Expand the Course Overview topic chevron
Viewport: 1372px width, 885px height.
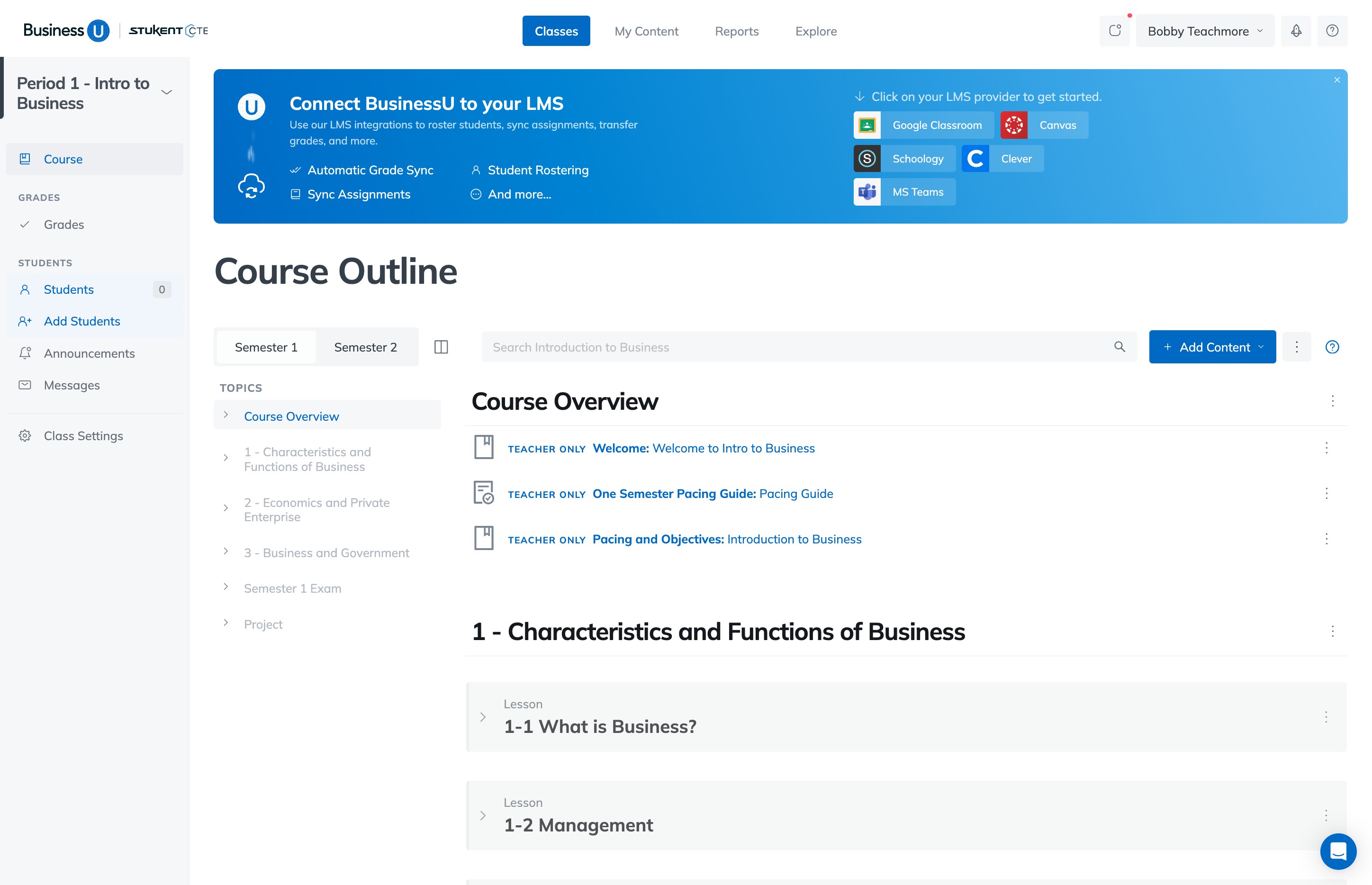[x=226, y=415]
